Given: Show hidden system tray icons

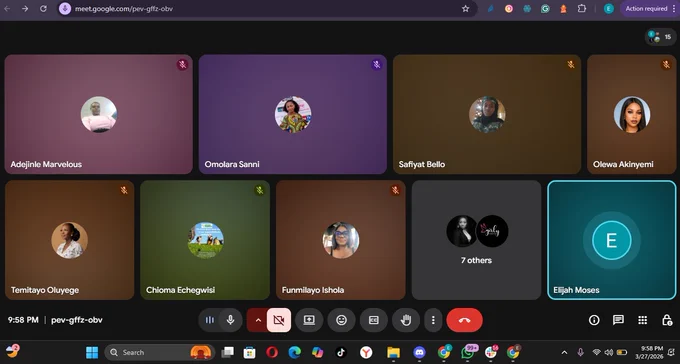Looking at the screenshot, I should point(564,352).
